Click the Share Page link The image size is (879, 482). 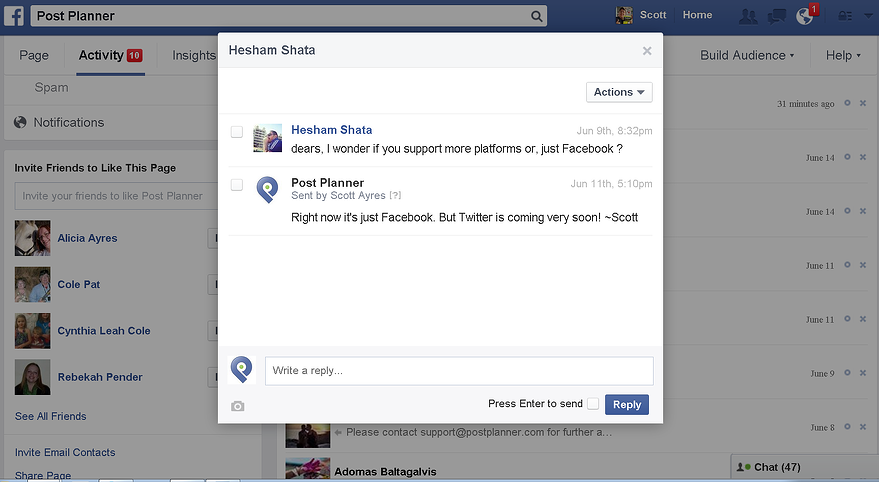[x=43, y=476]
